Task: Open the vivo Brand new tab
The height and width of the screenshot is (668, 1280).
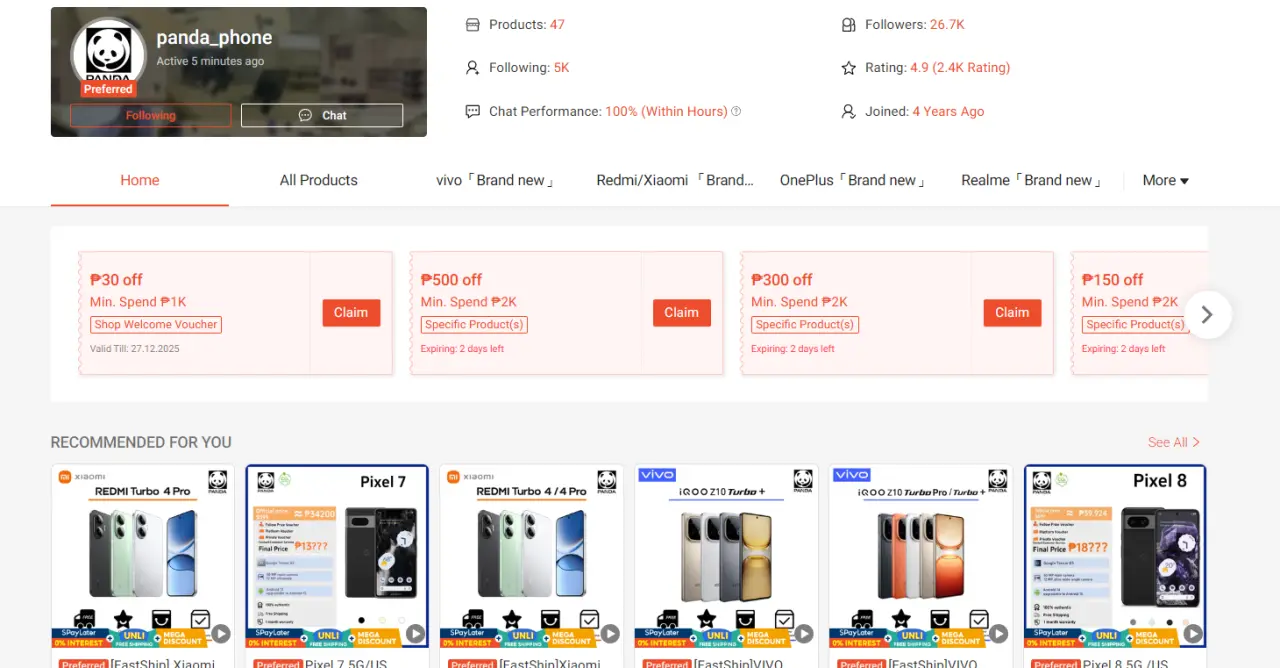Action: pos(495,181)
